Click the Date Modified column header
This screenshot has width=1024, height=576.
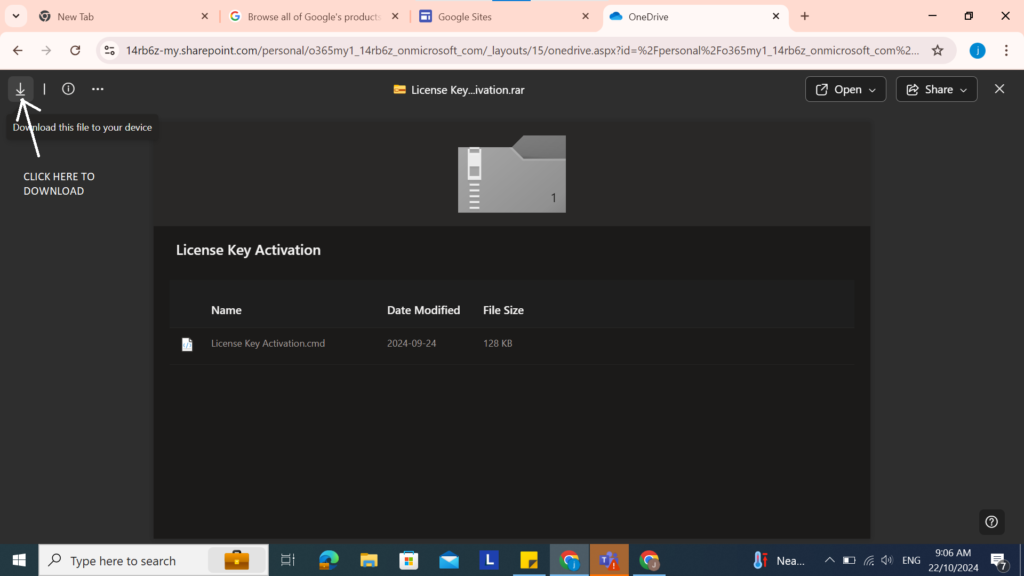[x=423, y=310]
